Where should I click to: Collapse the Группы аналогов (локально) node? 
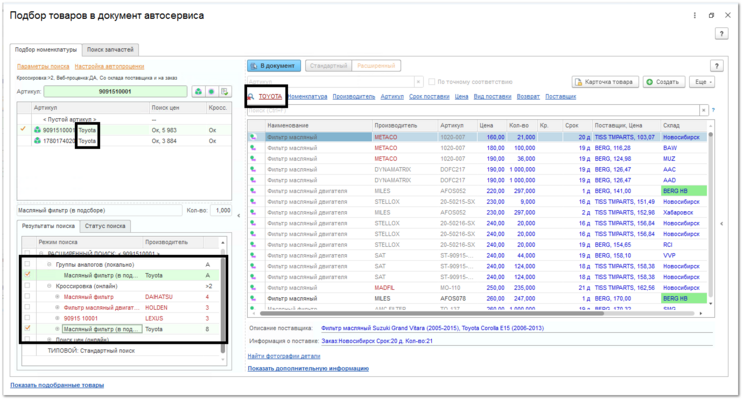pos(49,264)
